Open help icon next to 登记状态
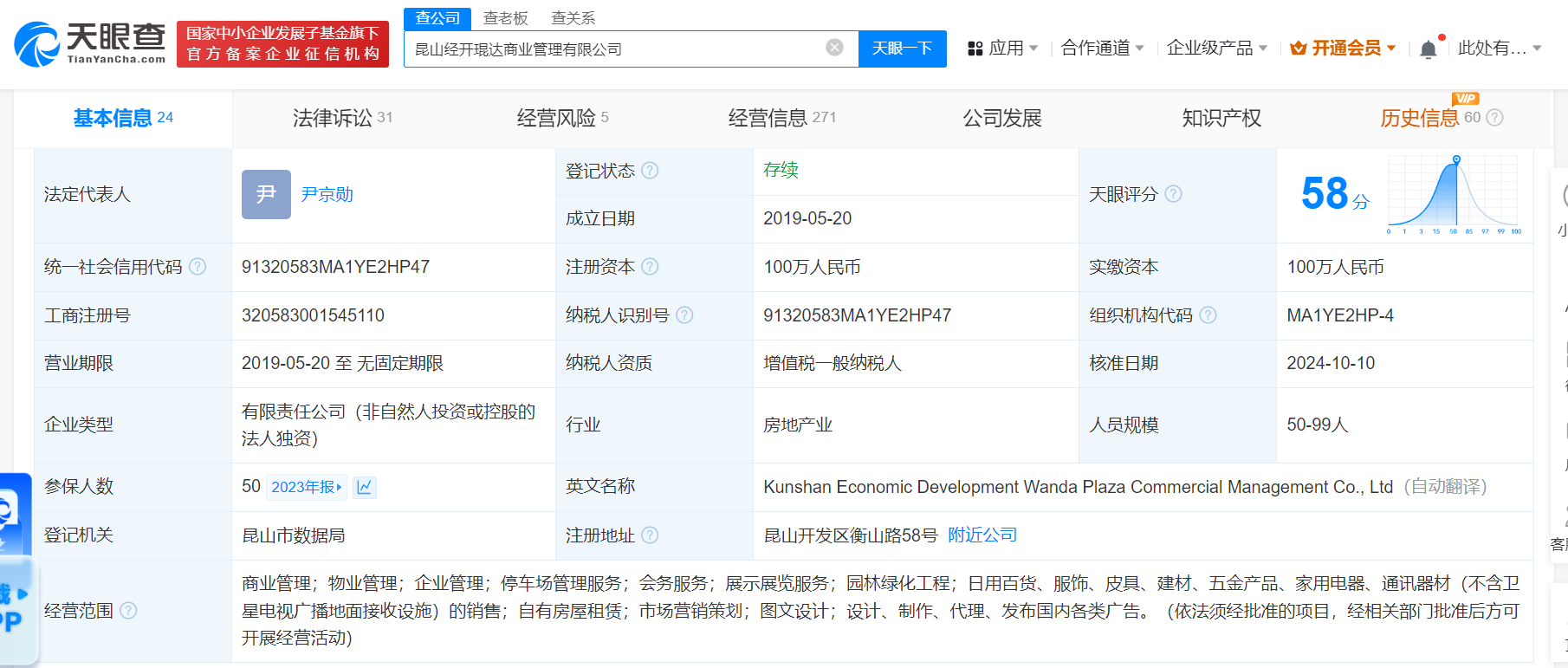The image size is (1568, 668). [x=650, y=171]
